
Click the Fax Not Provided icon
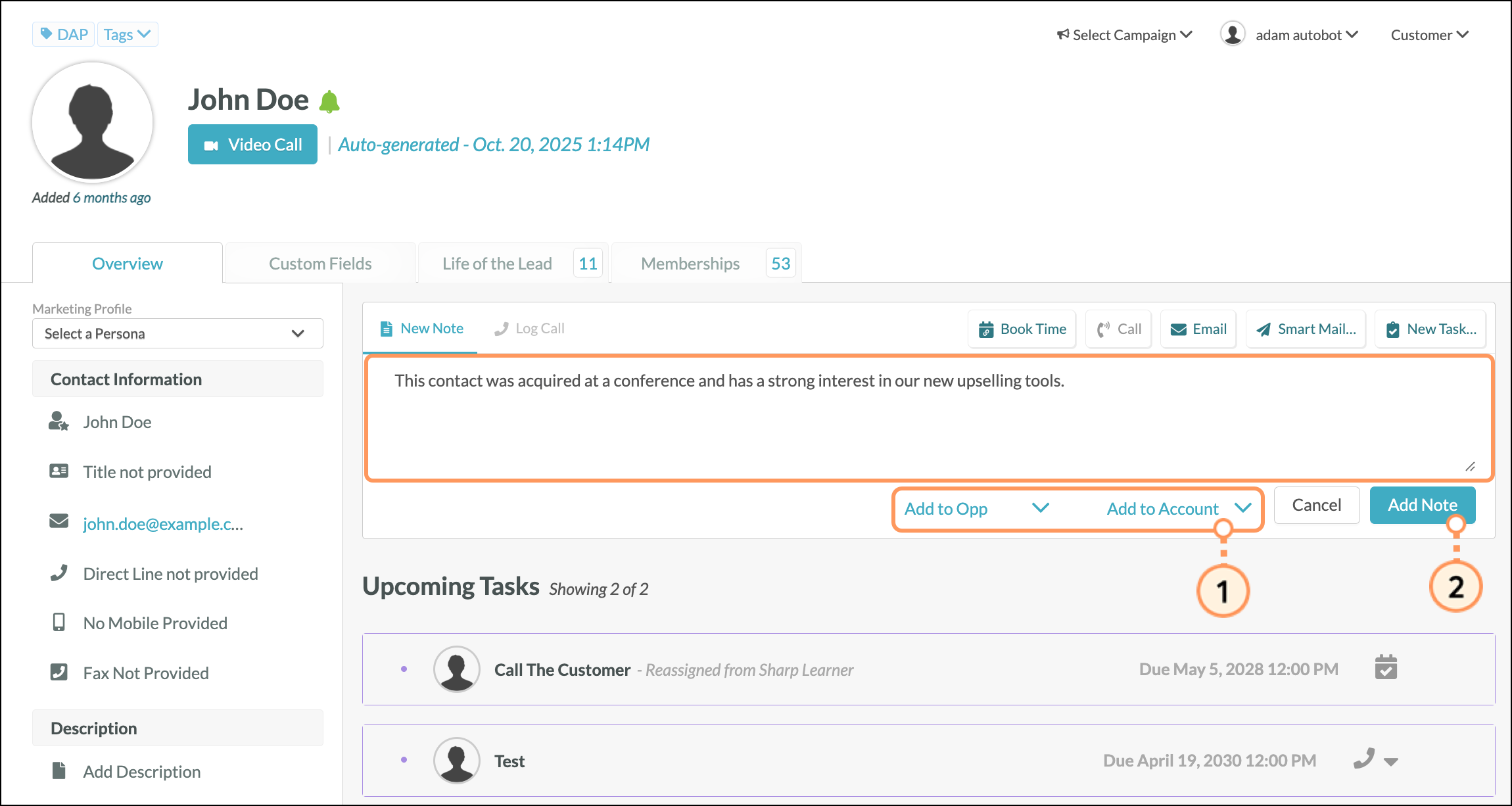coord(59,672)
